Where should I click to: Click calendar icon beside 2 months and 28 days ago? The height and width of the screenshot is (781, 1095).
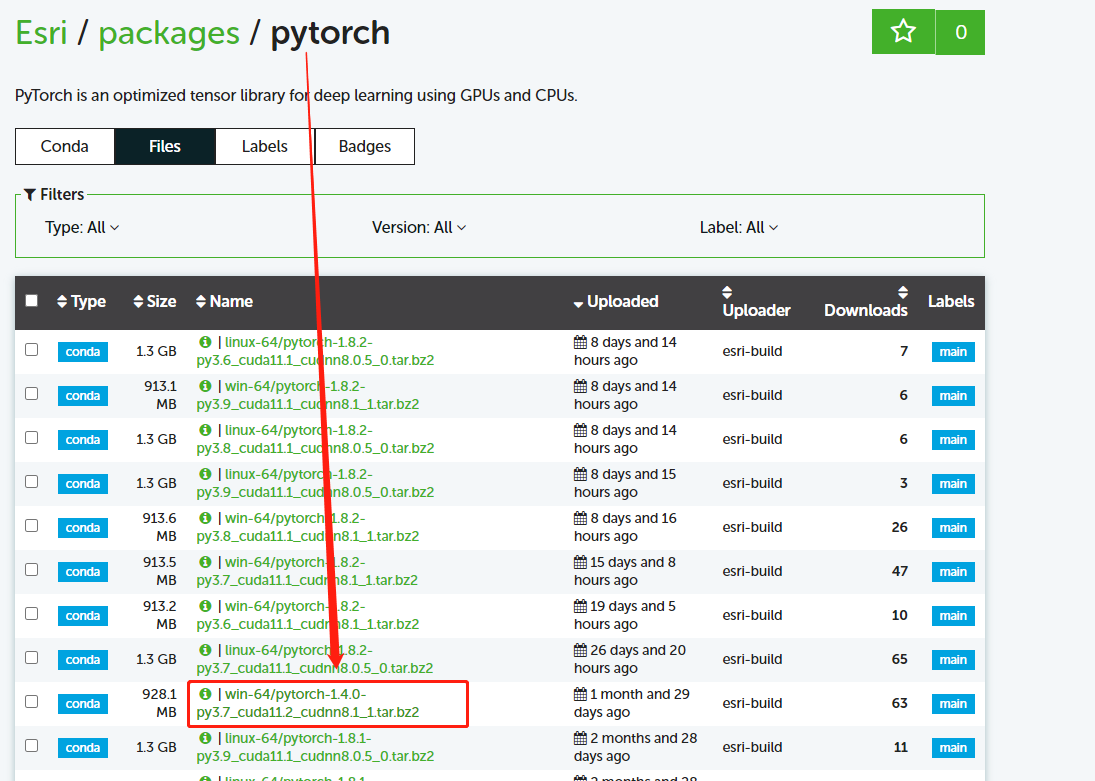tap(580, 738)
